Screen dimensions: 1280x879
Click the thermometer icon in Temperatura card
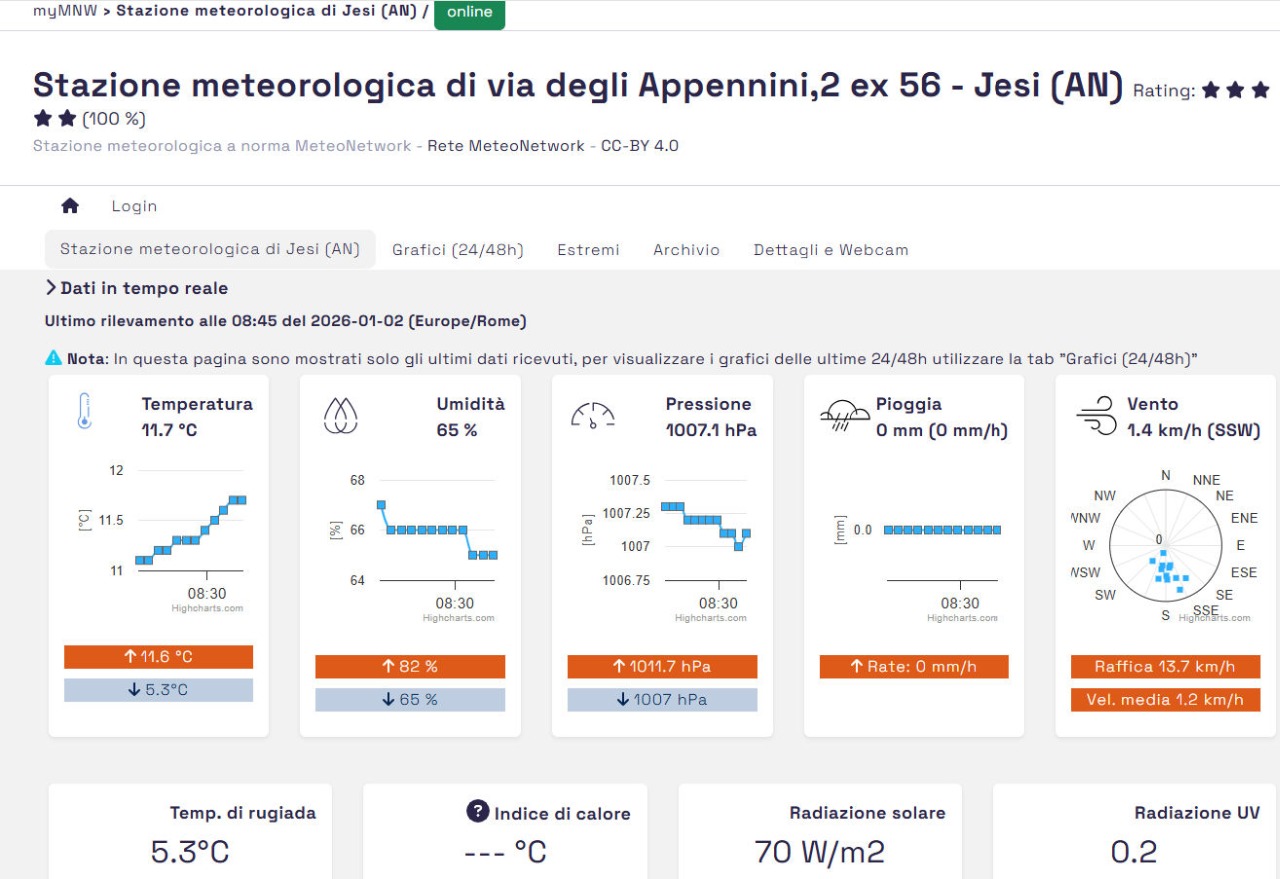click(x=85, y=412)
